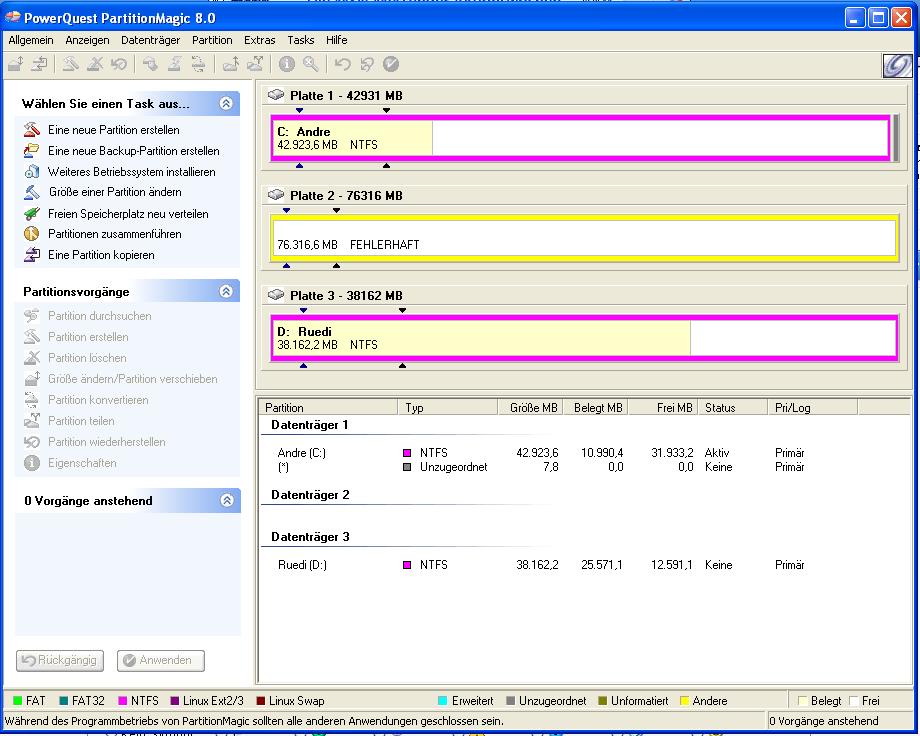Click the disk icon next to Platte 3
Viewport: 920px width, 736px height.
tap(276, 294)
